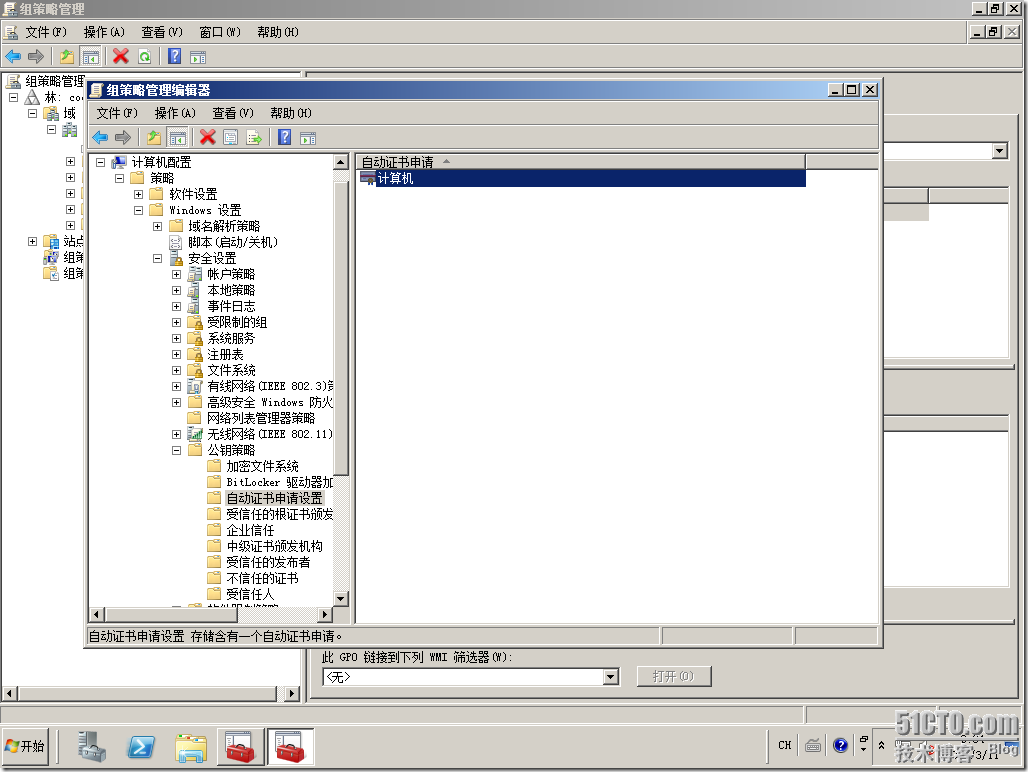The image size is (1028, 772).
Task: Expand hidden icons chevron in the system tray
Action: (x=883, y=746)
